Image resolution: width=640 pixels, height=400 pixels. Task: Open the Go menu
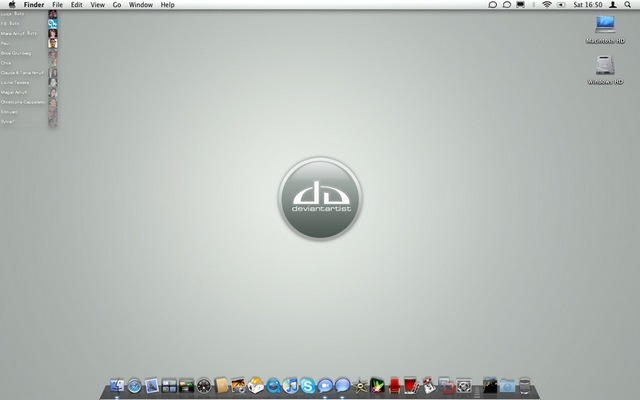click(x=117, y=5)
